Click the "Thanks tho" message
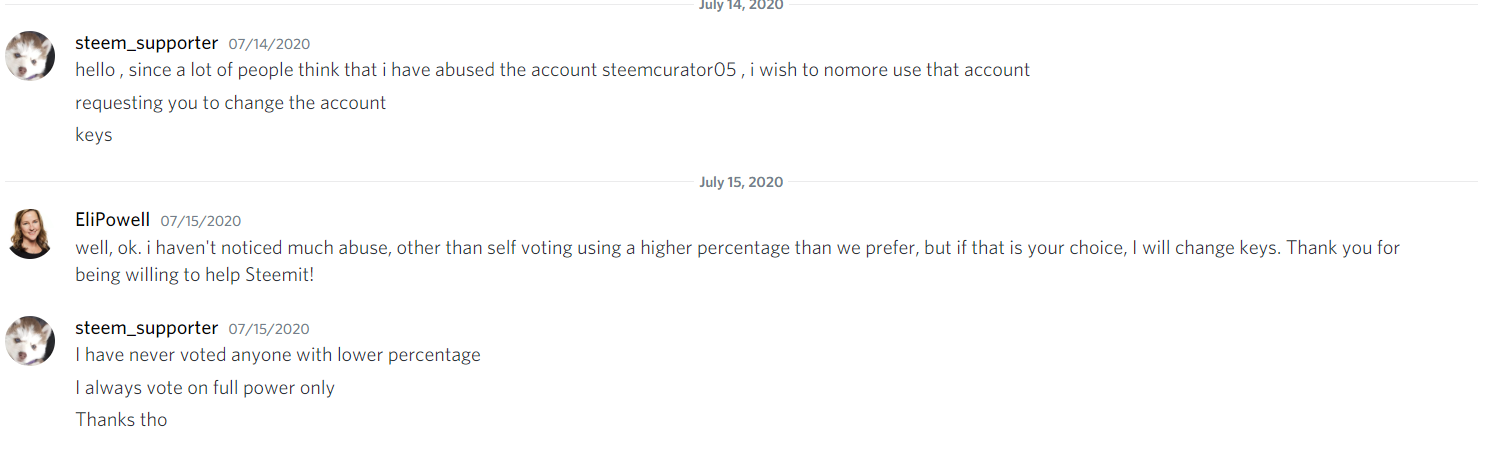Image resolution: width=1485 pixels, height=457 pixels. tap(121, 420)
